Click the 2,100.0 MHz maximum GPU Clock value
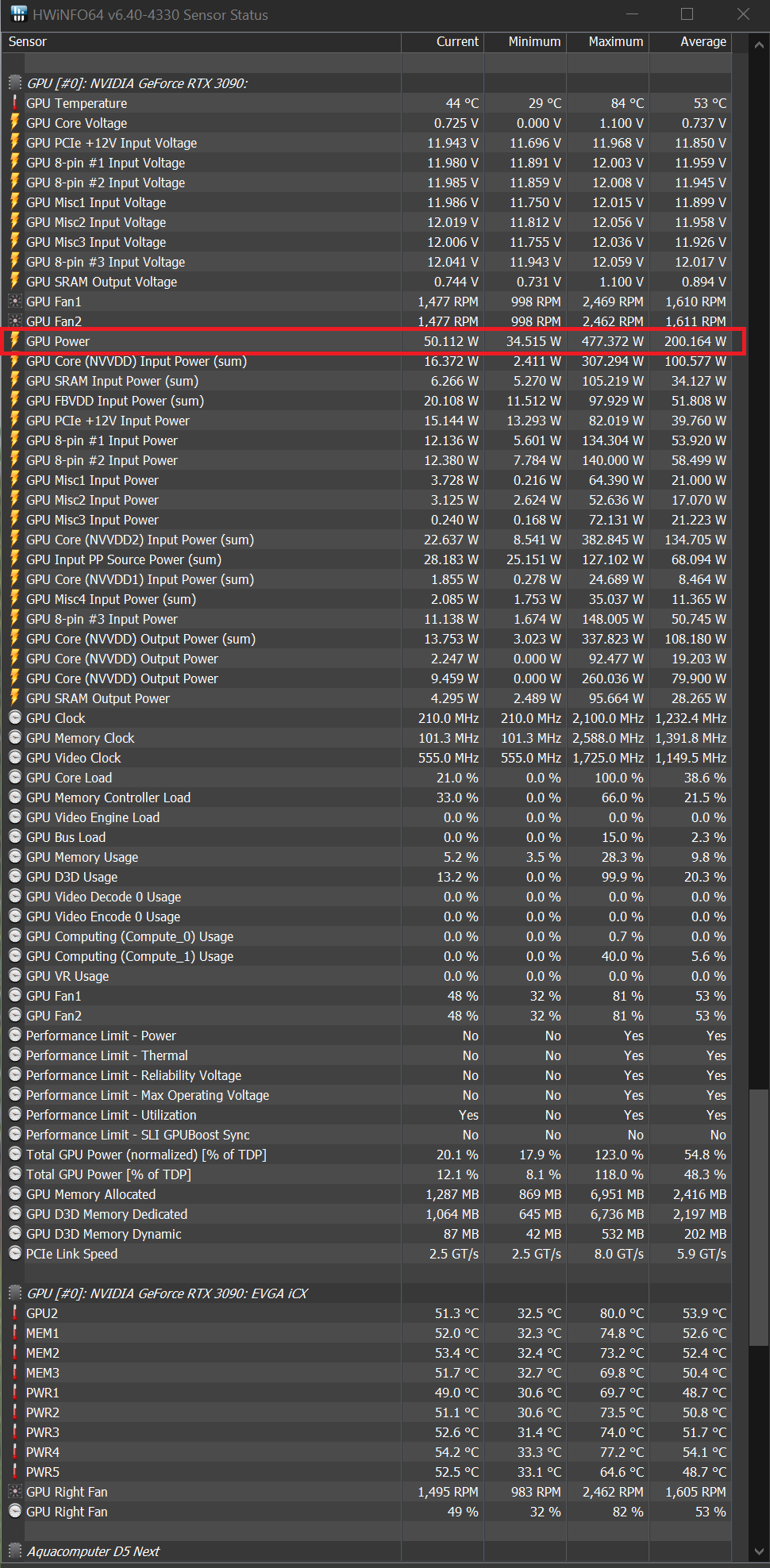770x1568 pixels. (608, 718)
